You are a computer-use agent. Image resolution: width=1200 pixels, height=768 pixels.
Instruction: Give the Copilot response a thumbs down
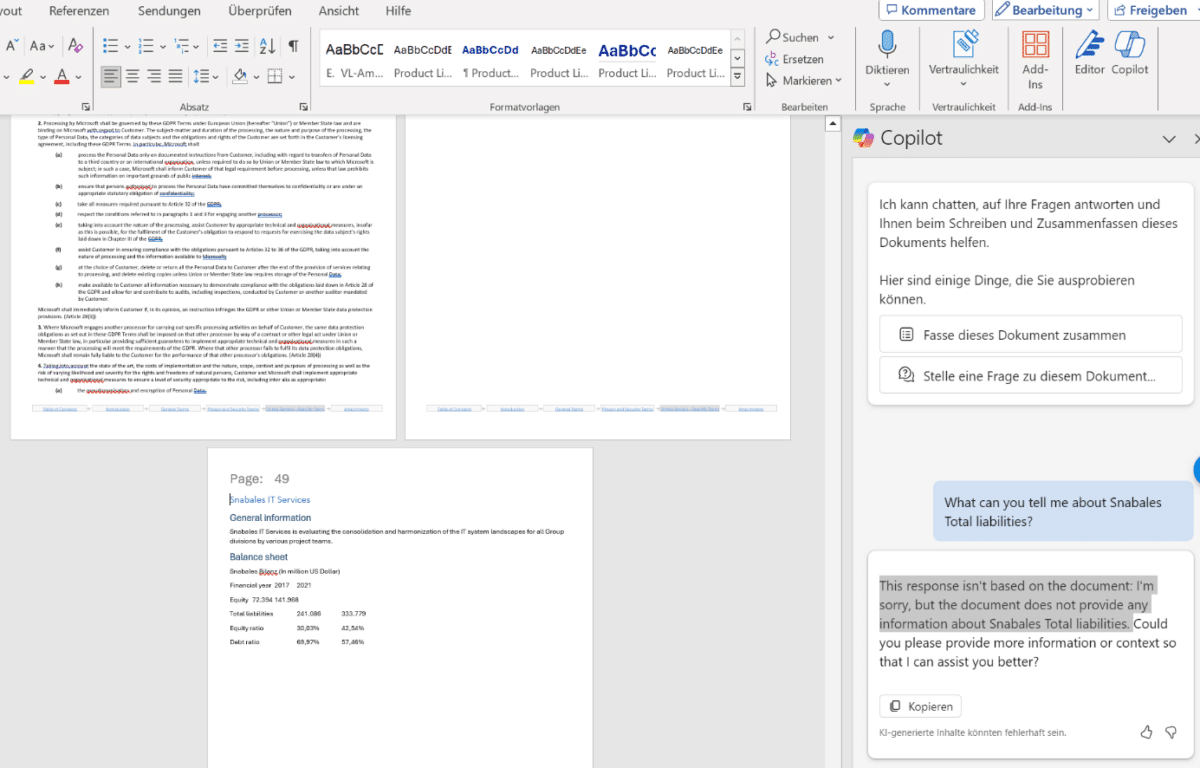click(1171, 732)
